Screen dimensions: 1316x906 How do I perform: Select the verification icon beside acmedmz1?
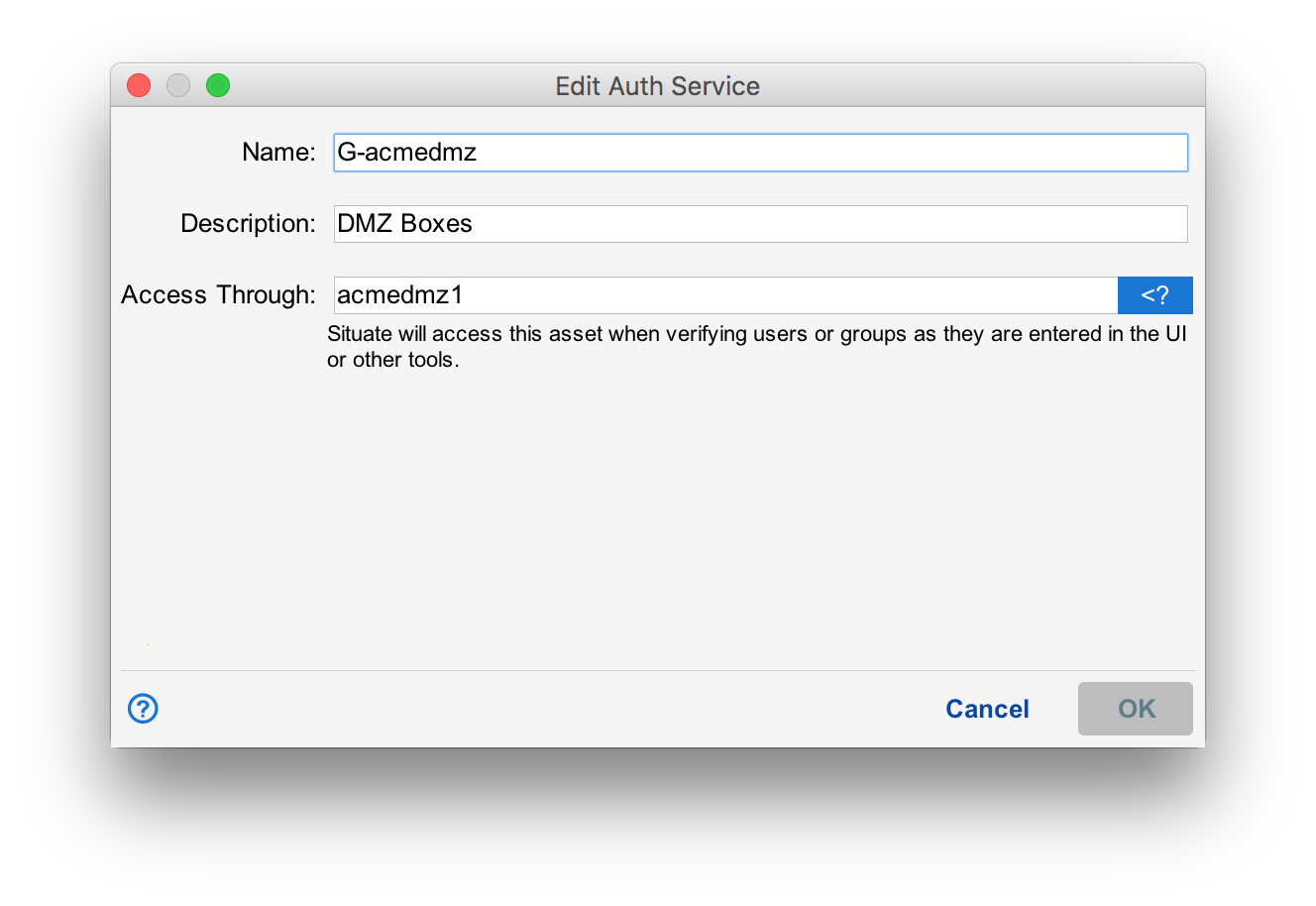(x=1155, y=294)
